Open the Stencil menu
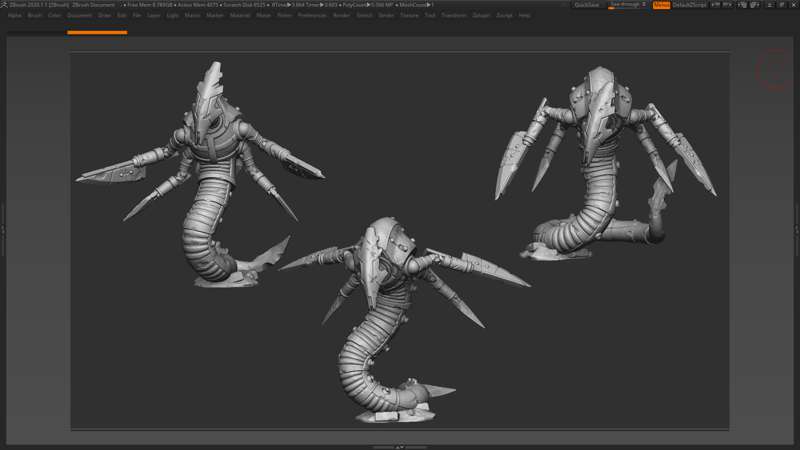 [x=364, y=16]
